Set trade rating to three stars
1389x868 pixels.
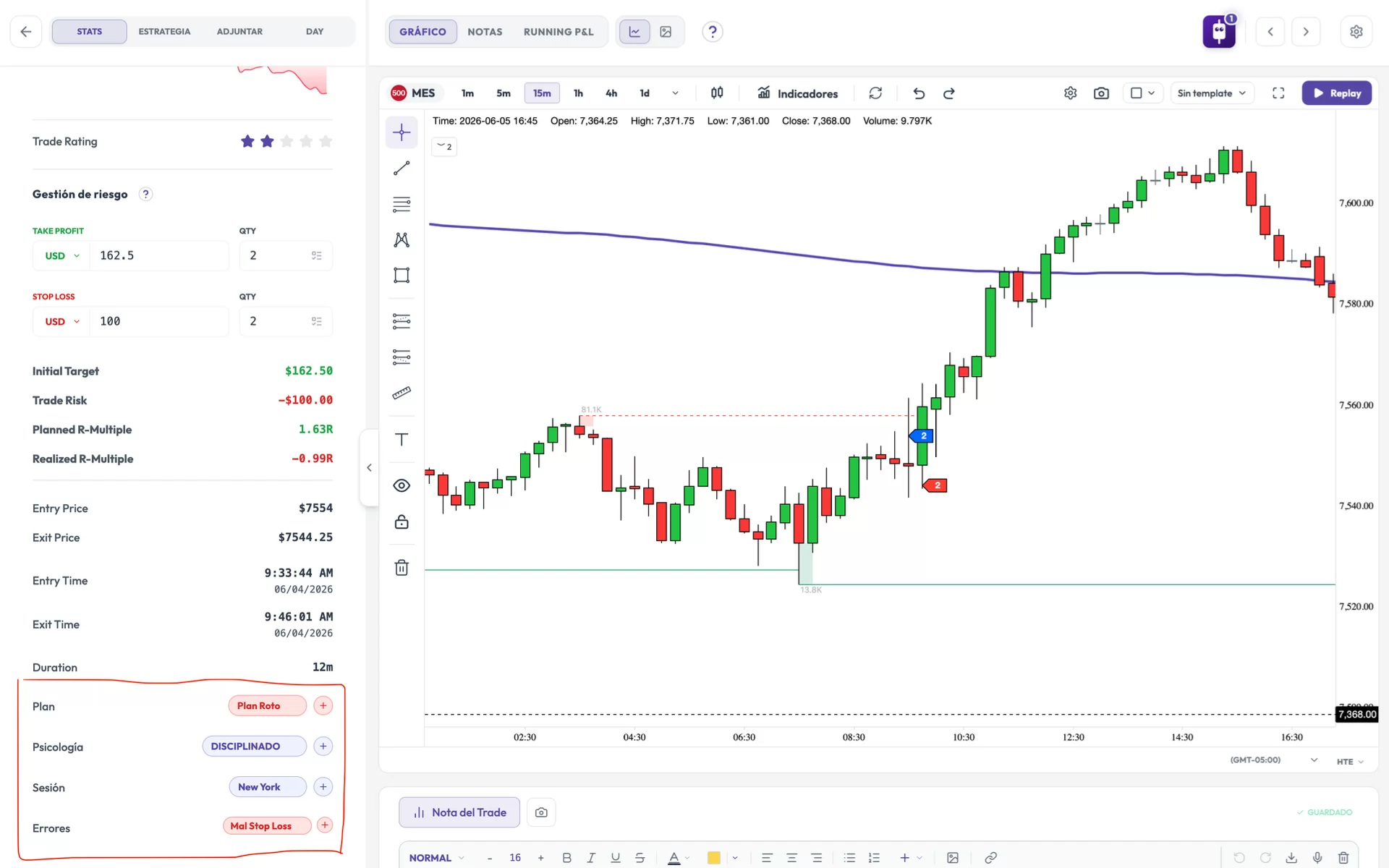tap(286, 141)
